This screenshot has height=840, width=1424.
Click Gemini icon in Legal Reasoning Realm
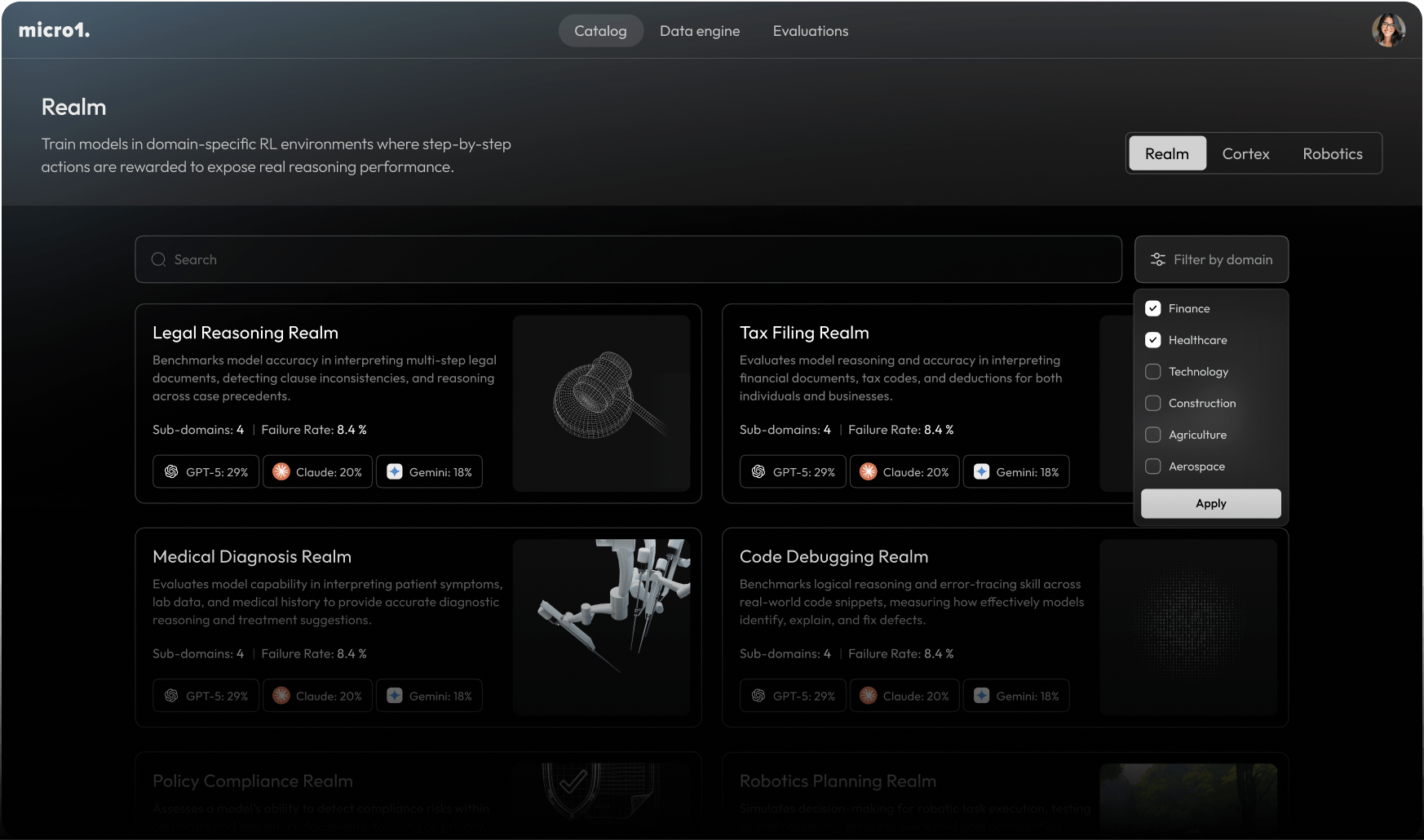(395, 471)
